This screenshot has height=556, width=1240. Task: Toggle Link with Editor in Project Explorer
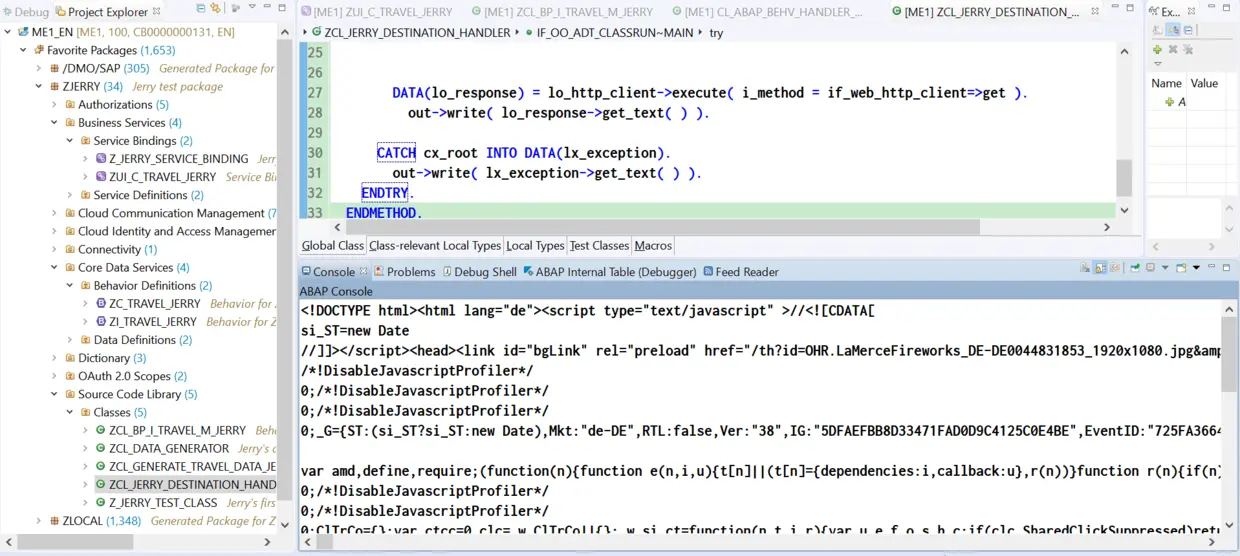(214, 8)
